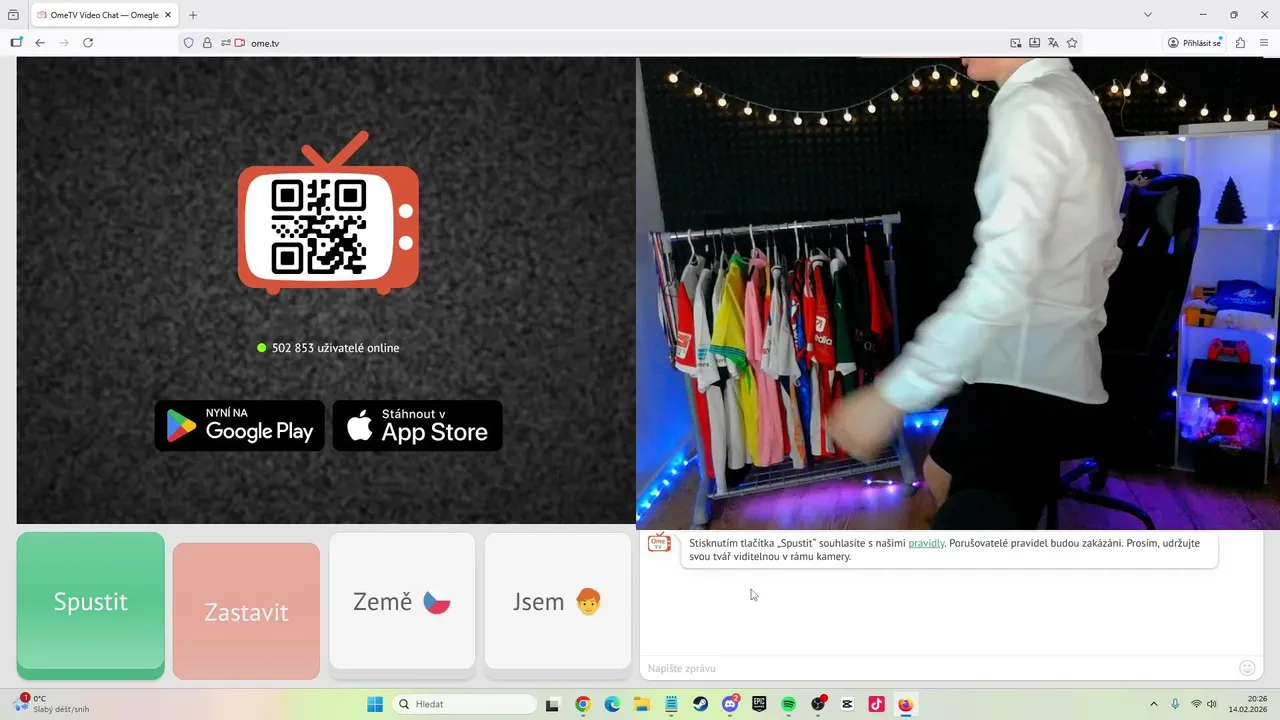Open OBS Studio from the taskbar

818,704
